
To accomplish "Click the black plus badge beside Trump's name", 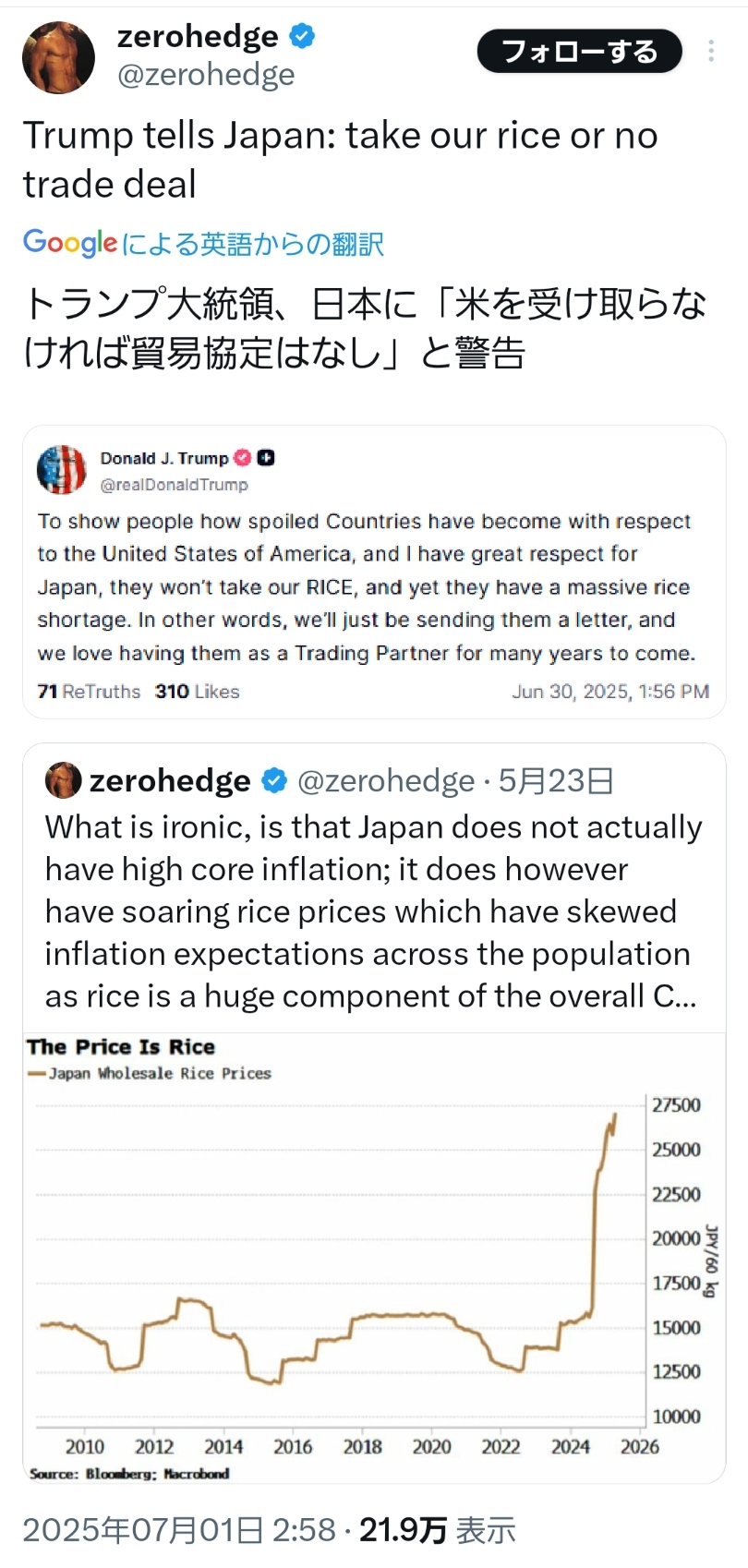I will pos(266,457).
